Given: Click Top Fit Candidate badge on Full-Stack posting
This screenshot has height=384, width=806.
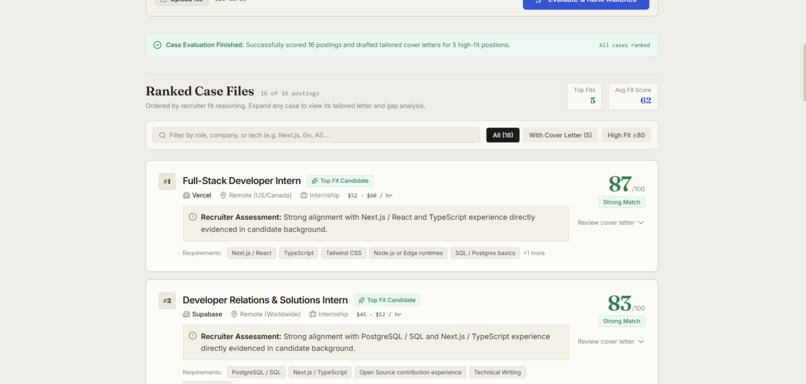Looking at the screenshot, I should point(340,181).
